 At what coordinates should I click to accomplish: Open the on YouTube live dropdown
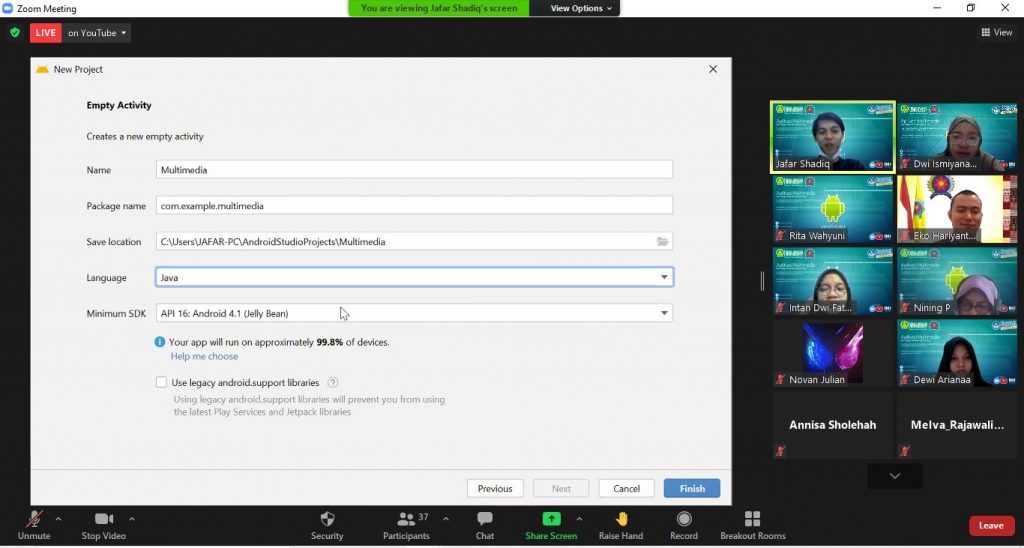(x=97, y=33)
